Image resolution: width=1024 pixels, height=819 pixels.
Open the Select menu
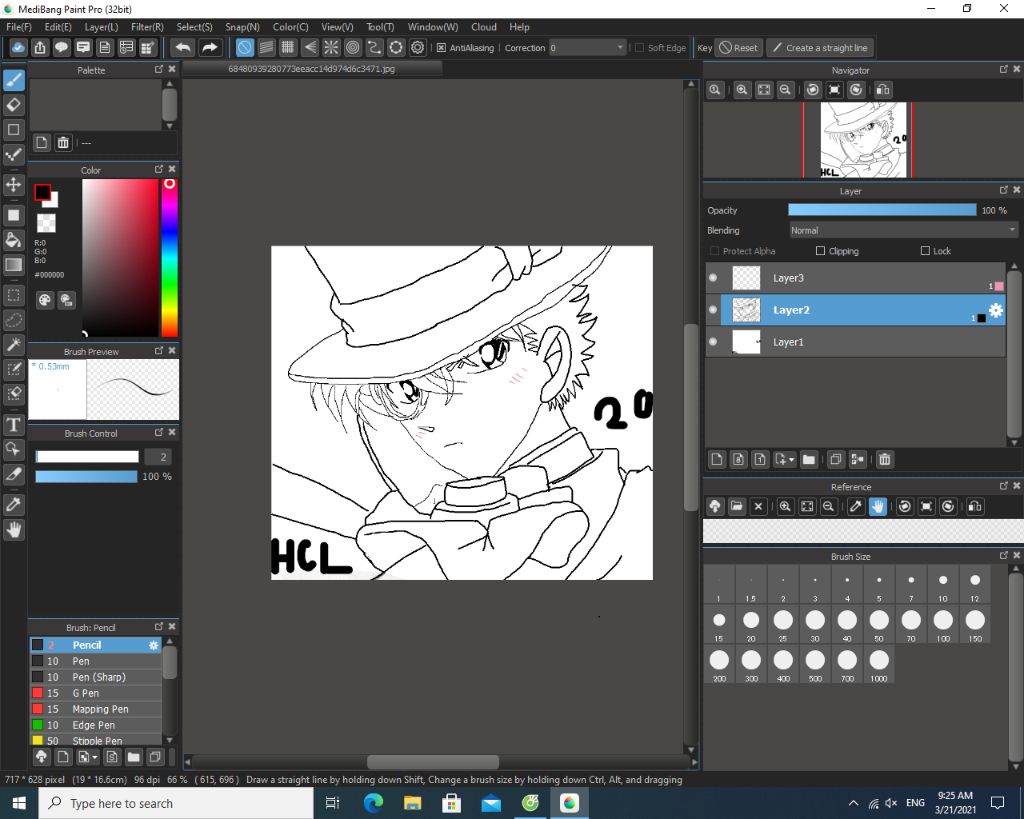click(195, 27)
